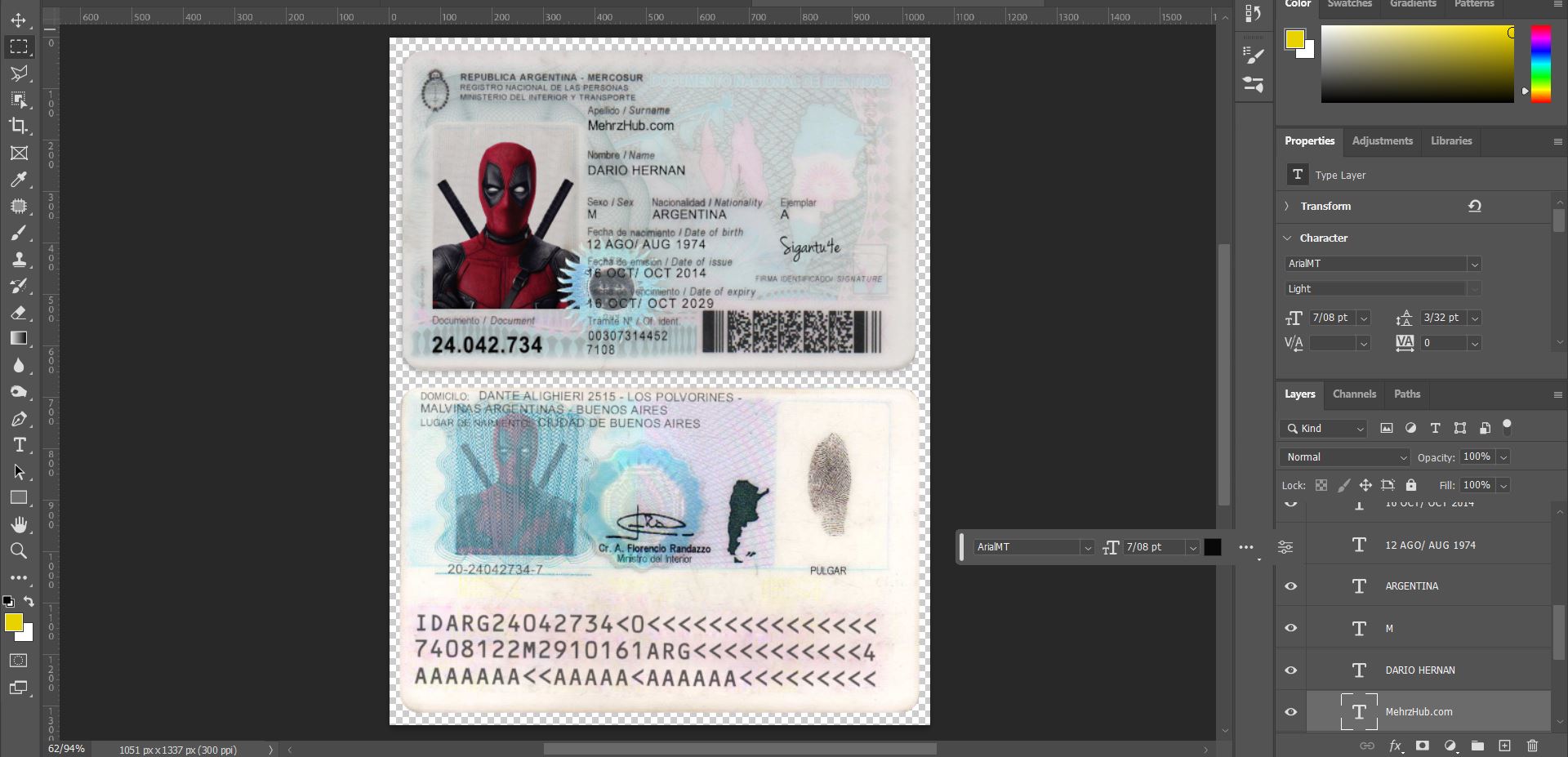Select the Spot Healing Brush tool
This screenshot has width=1568, height=757.
click(x=19, y=206)
